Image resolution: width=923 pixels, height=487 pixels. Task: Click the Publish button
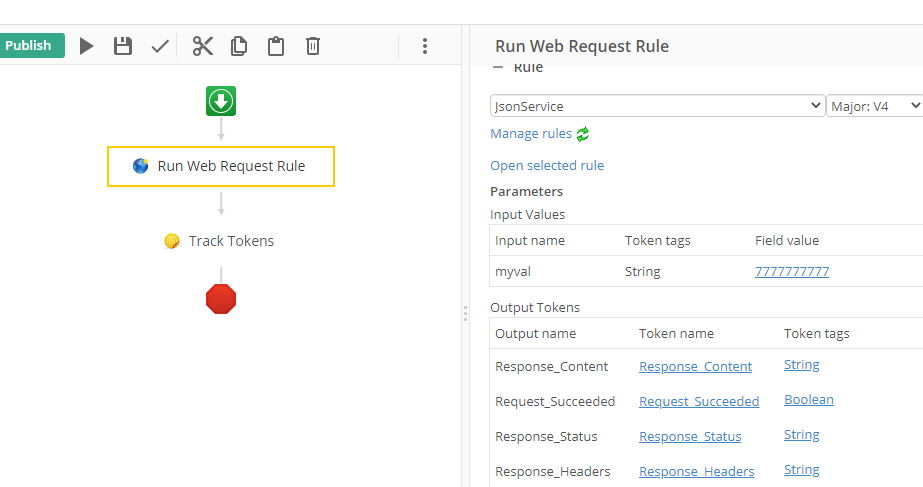pyautogui.click(x=30, y=46)
